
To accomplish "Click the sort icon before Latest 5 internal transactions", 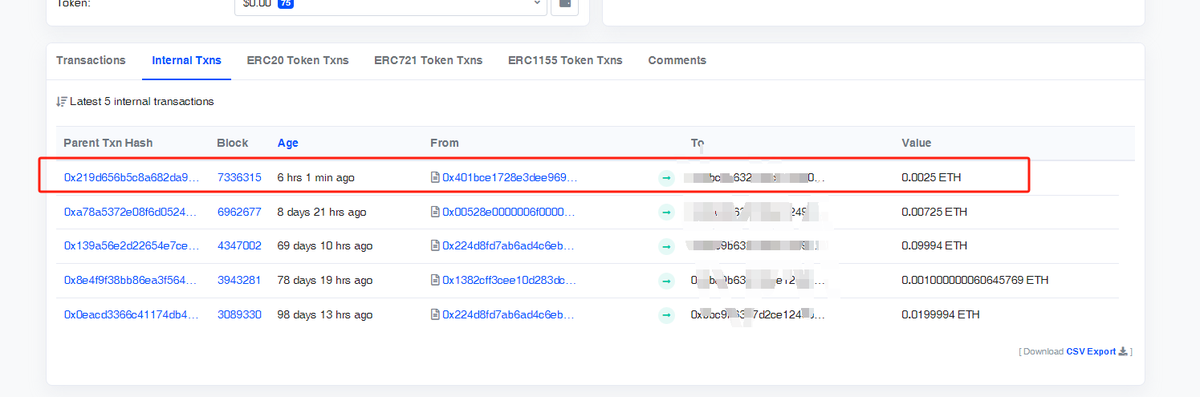I will [x=62, y=102].
